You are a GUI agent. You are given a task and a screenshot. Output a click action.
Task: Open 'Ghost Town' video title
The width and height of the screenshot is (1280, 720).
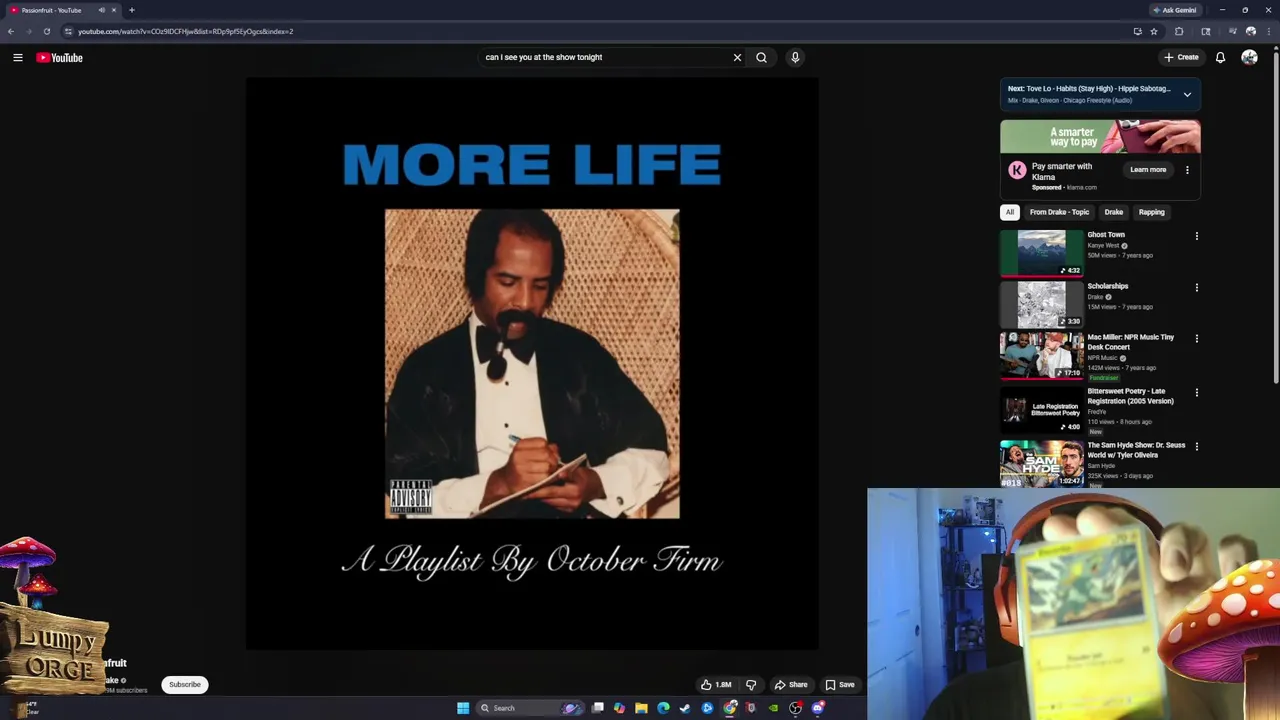pyautogui.click(x=1106, y=235)
